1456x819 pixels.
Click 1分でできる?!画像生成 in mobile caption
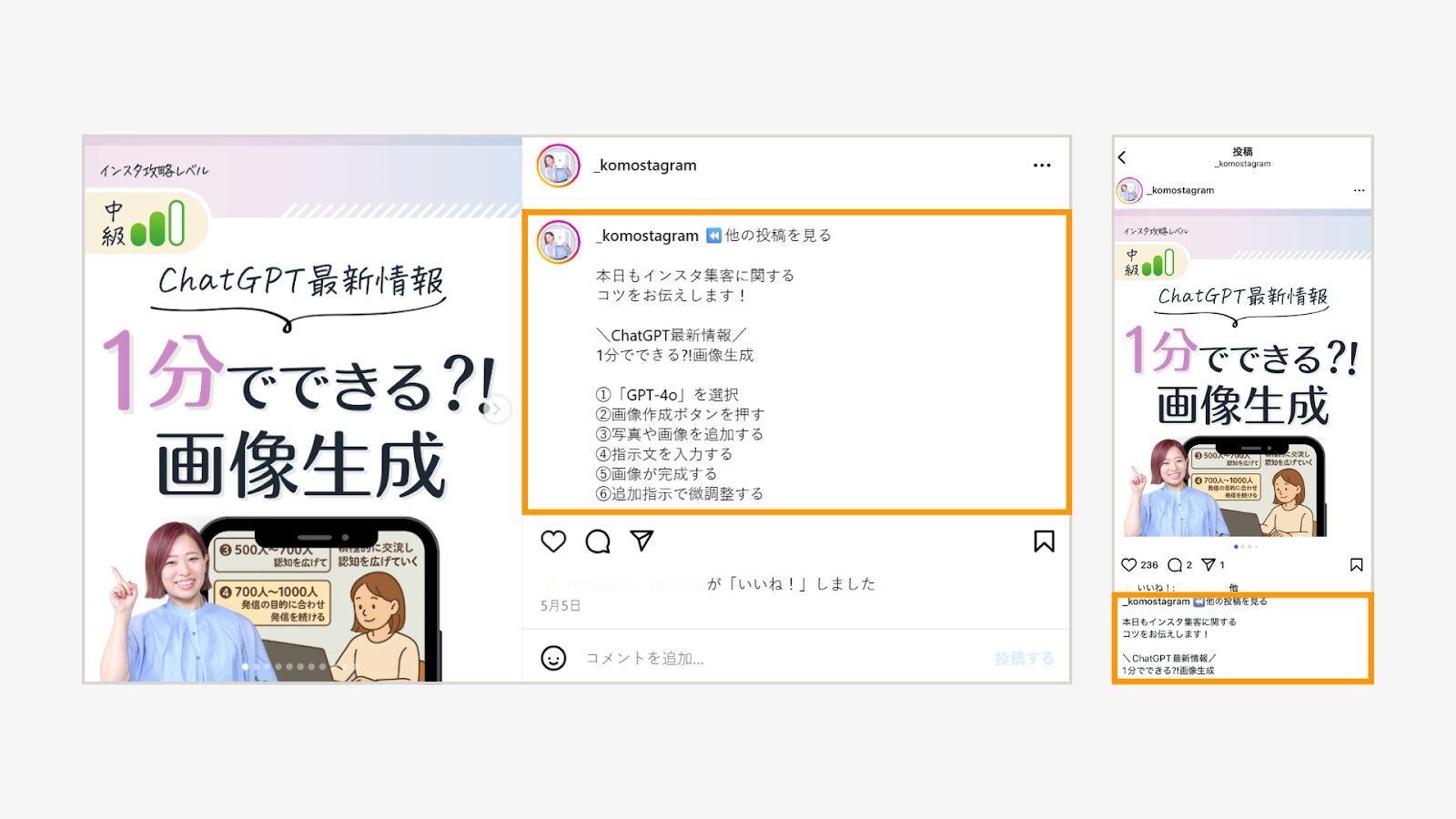click(1168, 671)
